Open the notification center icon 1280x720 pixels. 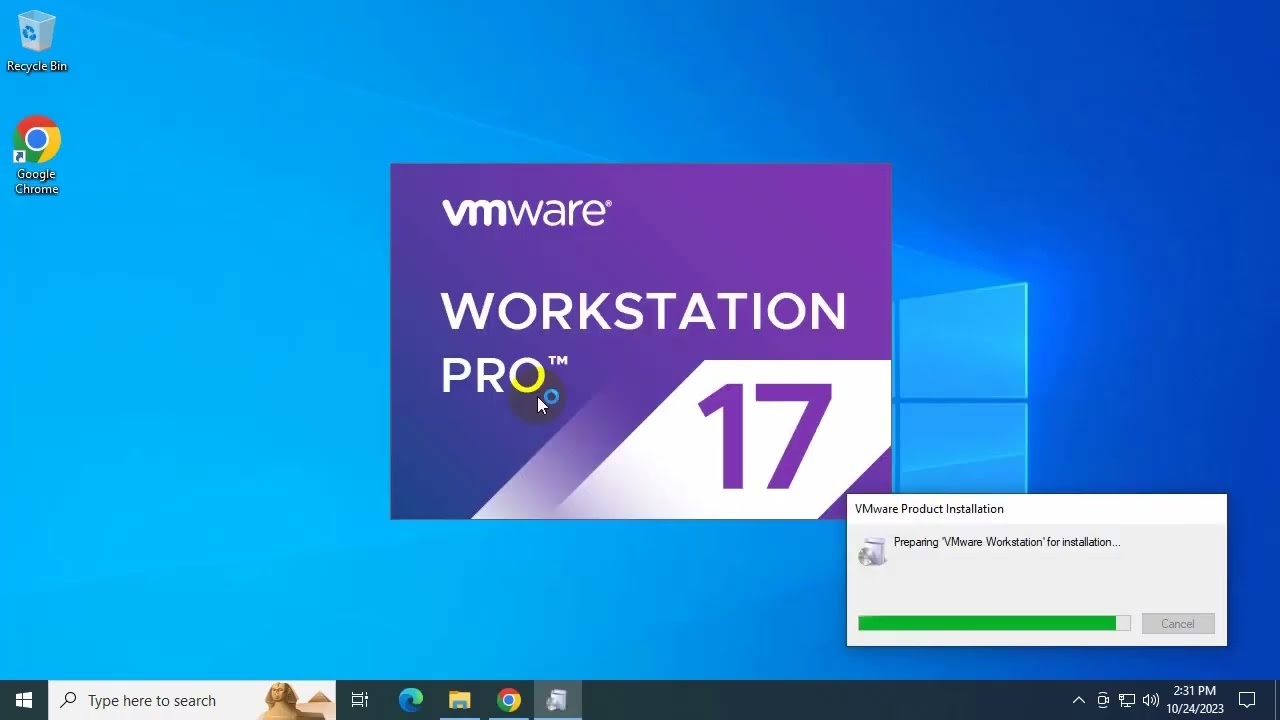click(x=1247, y=700)
